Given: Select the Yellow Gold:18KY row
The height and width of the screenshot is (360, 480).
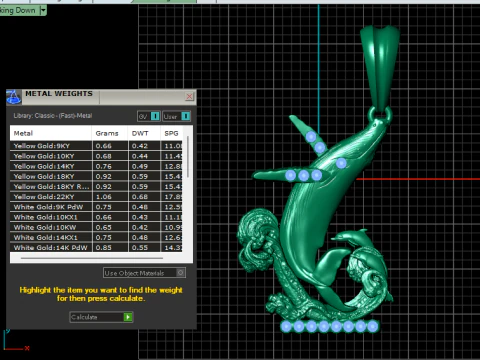Looking at the screenshot, I should coord(96,176).
